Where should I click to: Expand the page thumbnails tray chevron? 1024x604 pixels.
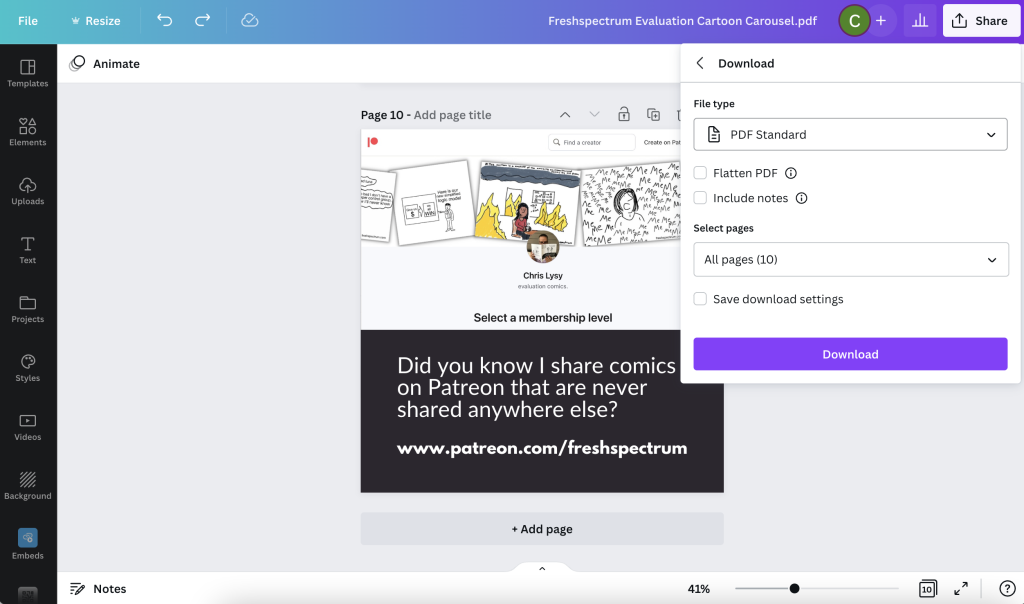(542, 568)
